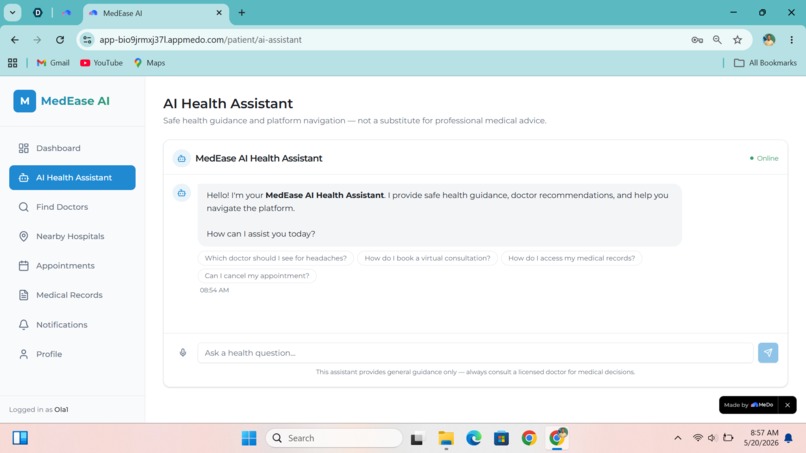
Task: Open the widgets panel icon on taskbar
Action: [20, 438]
